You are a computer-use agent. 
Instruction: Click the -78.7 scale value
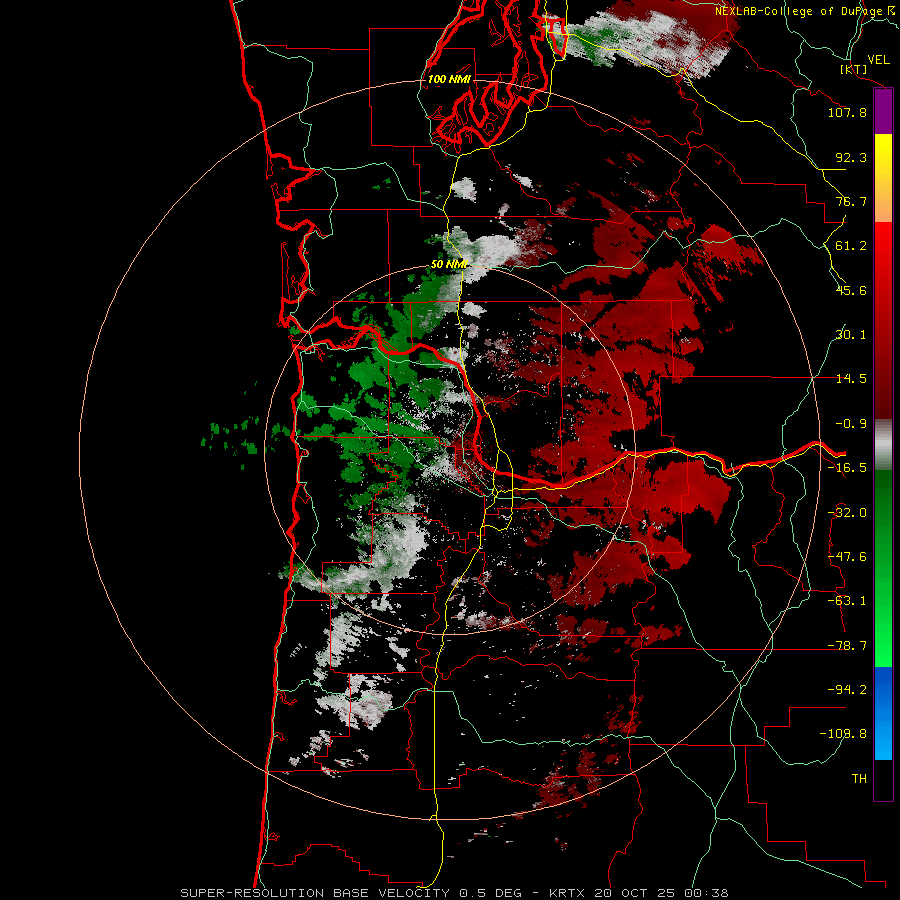click(x=847, y=646)
